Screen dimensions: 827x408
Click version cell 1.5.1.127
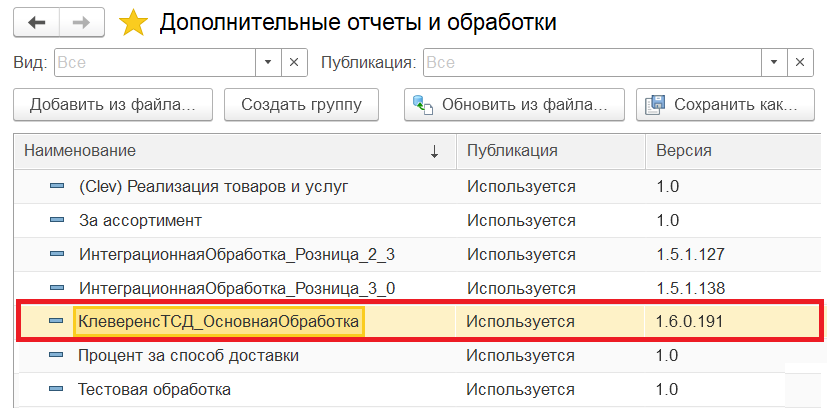[x=690, y=255]
